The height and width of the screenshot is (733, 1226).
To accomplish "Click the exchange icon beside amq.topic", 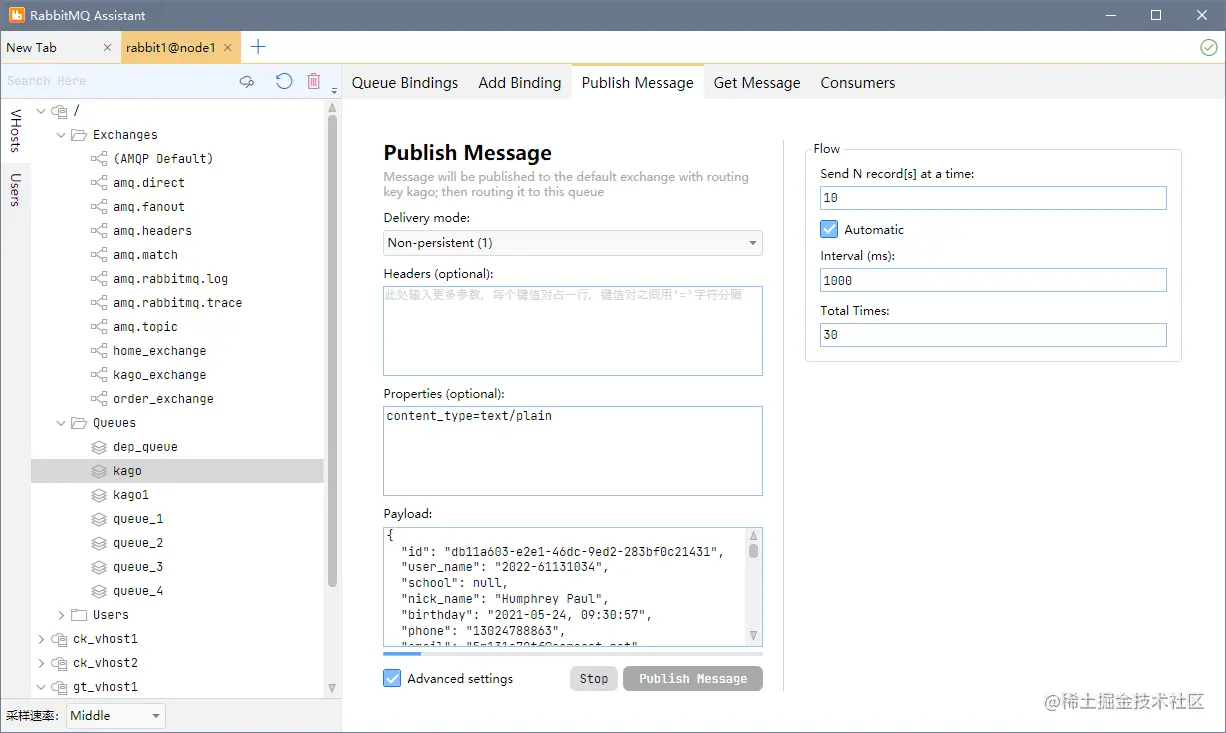I will click(x=99, y=327).
